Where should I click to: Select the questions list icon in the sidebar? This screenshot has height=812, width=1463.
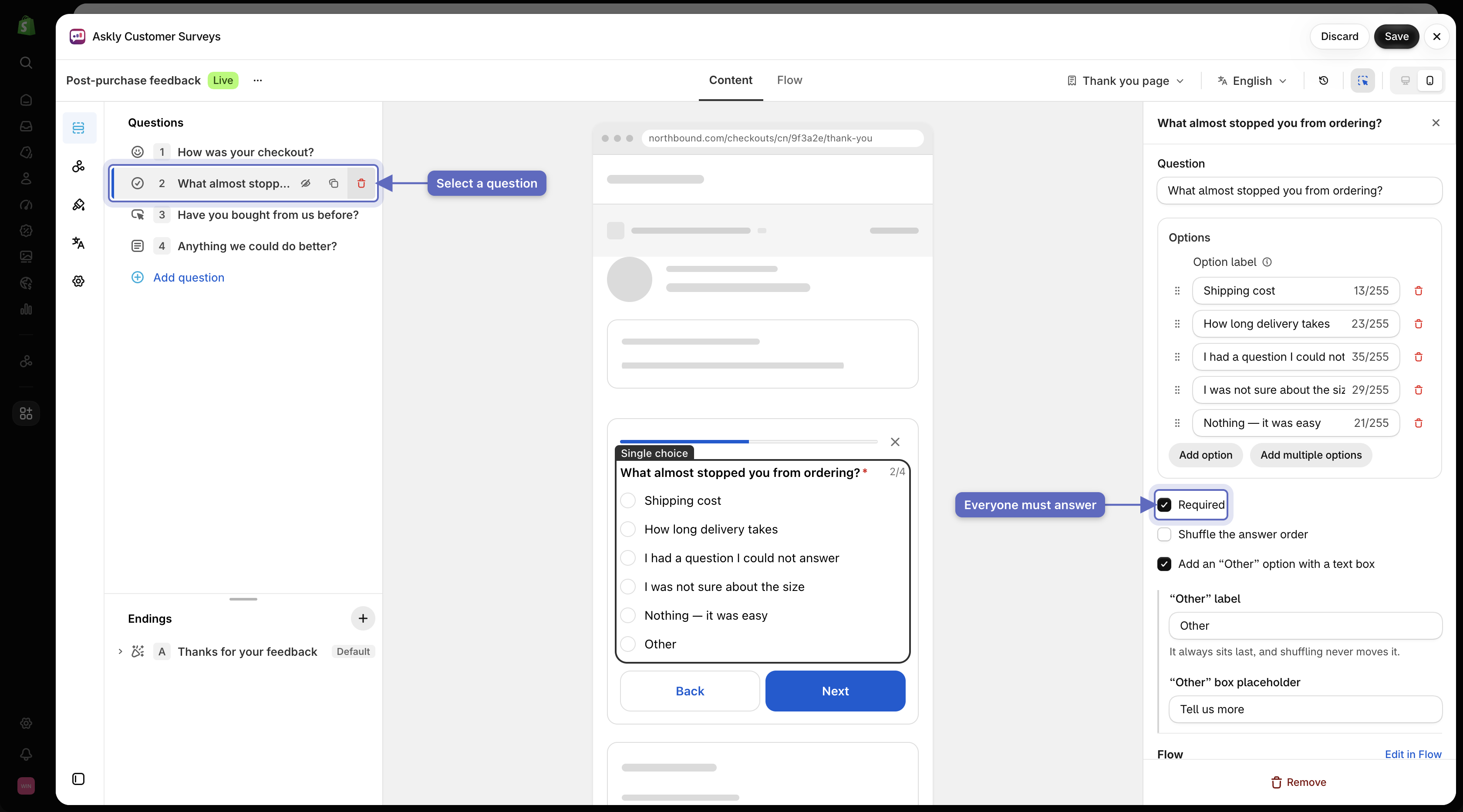coord(78,128)
